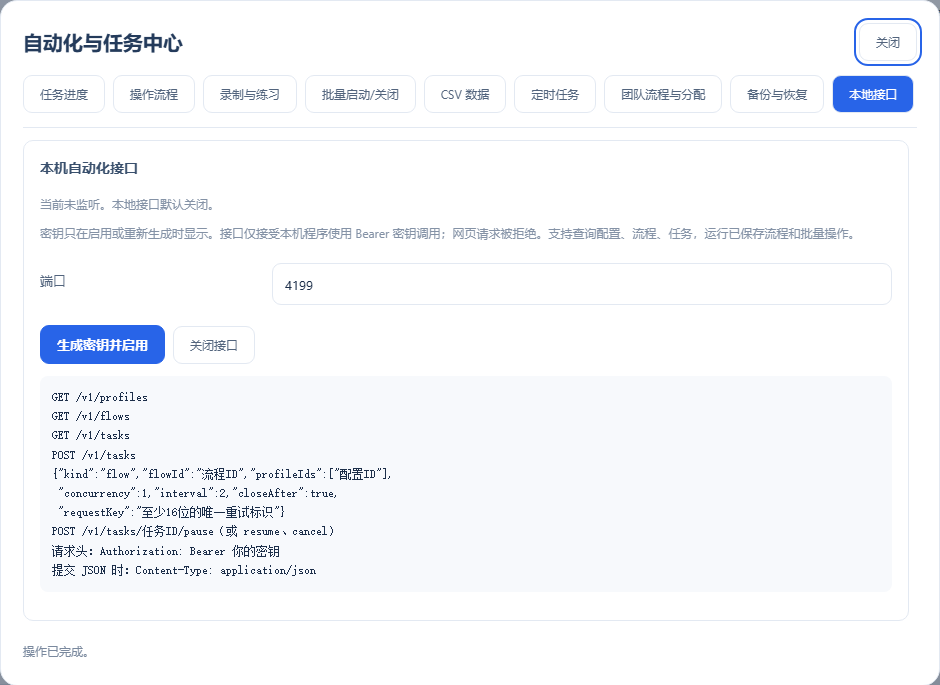The height and width of the screenshot is (685, 940).
Task: Click the line containing "requestKey"
Action: pos(171,512)
